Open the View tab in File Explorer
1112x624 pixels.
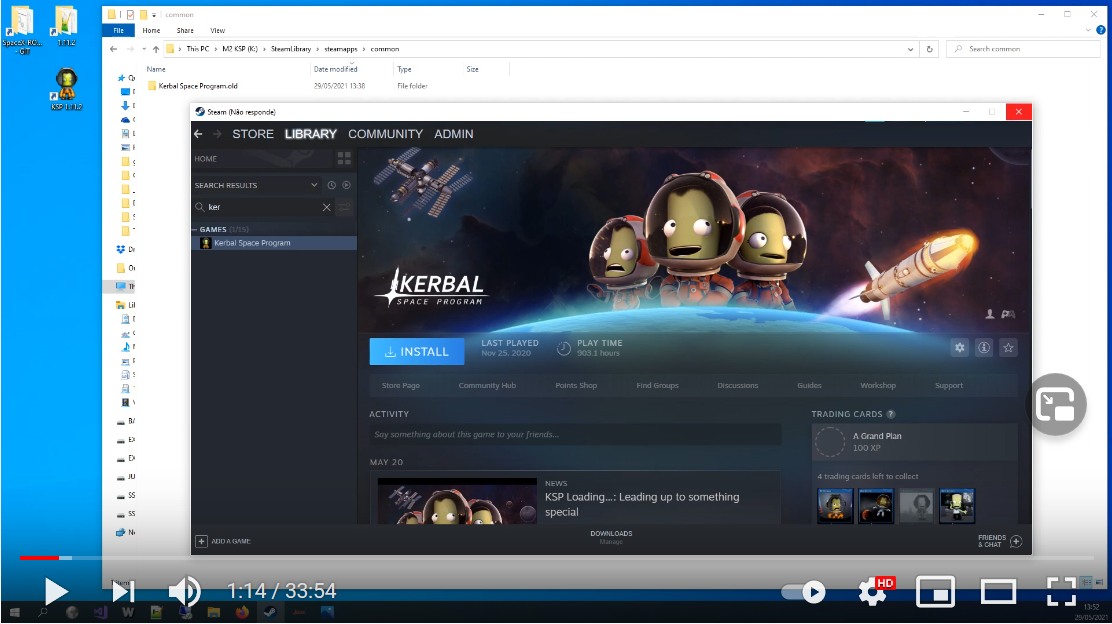tap(218, 30)
